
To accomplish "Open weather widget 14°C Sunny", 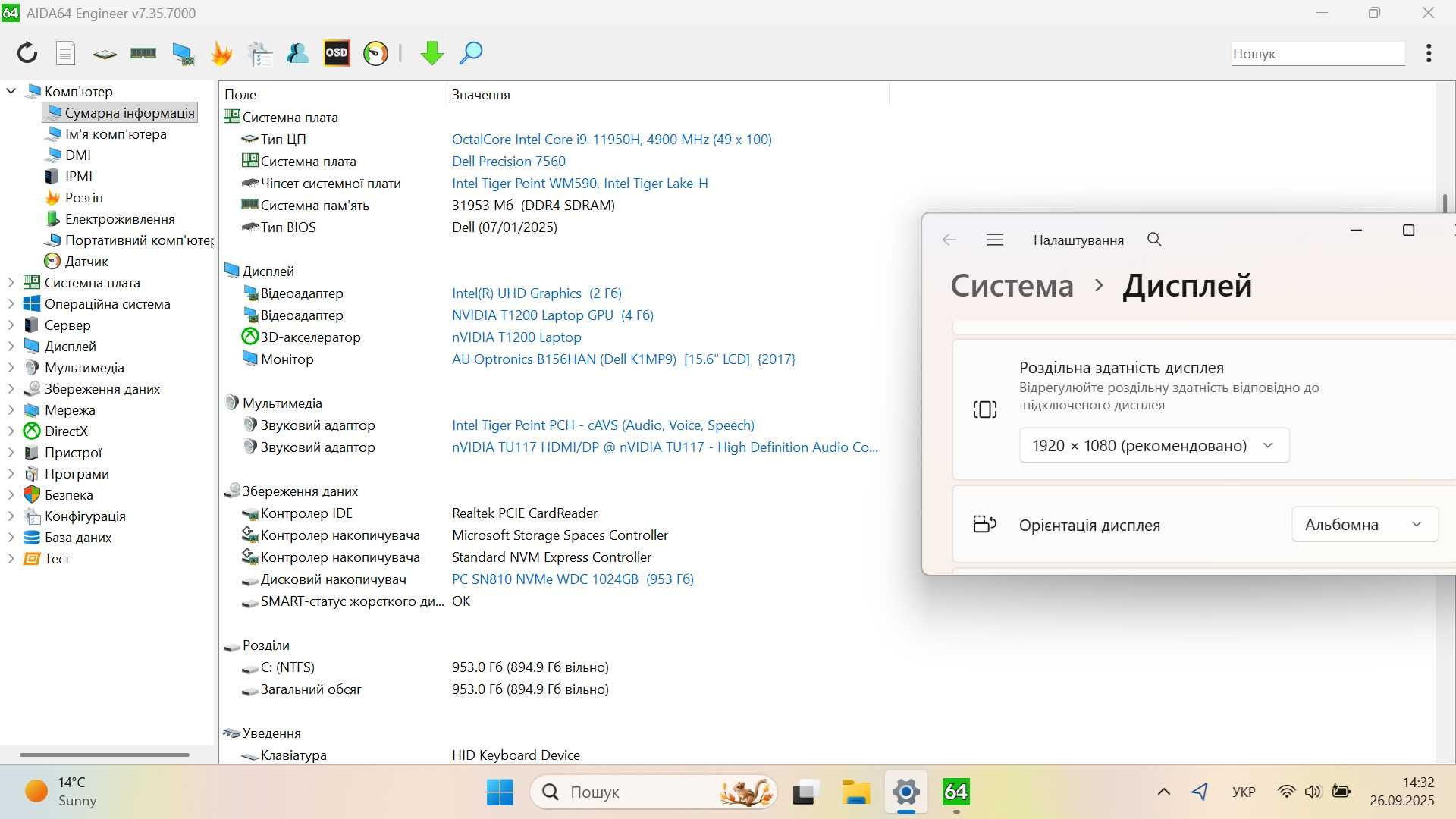I will point(61,791).
